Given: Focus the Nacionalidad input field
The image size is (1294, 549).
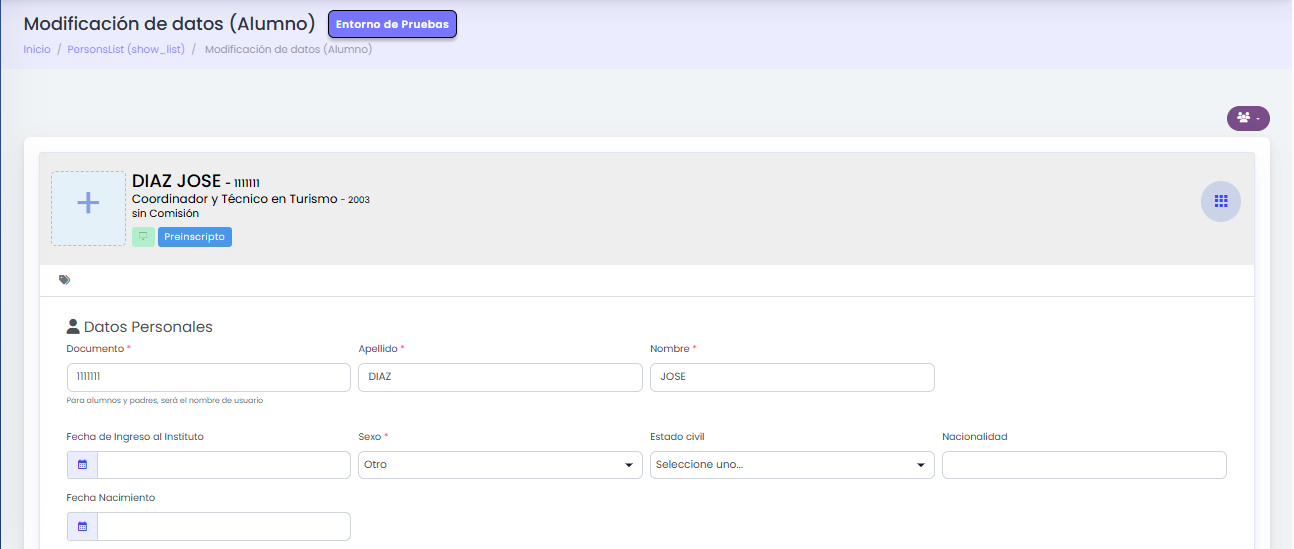Looking at the screenshot, I should tap(1084, 465).
